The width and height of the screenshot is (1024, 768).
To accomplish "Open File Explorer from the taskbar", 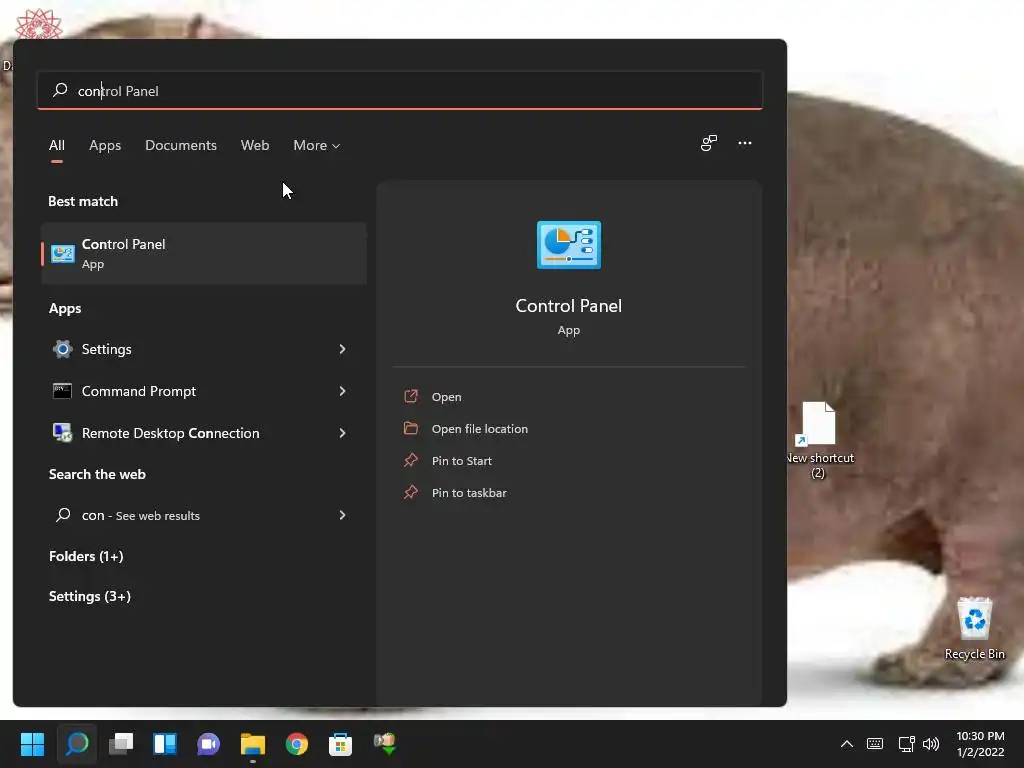I will [x=253, y=744].
